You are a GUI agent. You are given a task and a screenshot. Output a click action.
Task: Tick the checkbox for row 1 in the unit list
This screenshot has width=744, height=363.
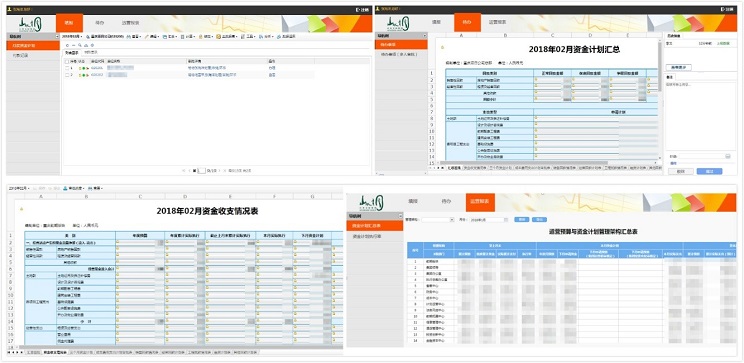click(67, 68)
